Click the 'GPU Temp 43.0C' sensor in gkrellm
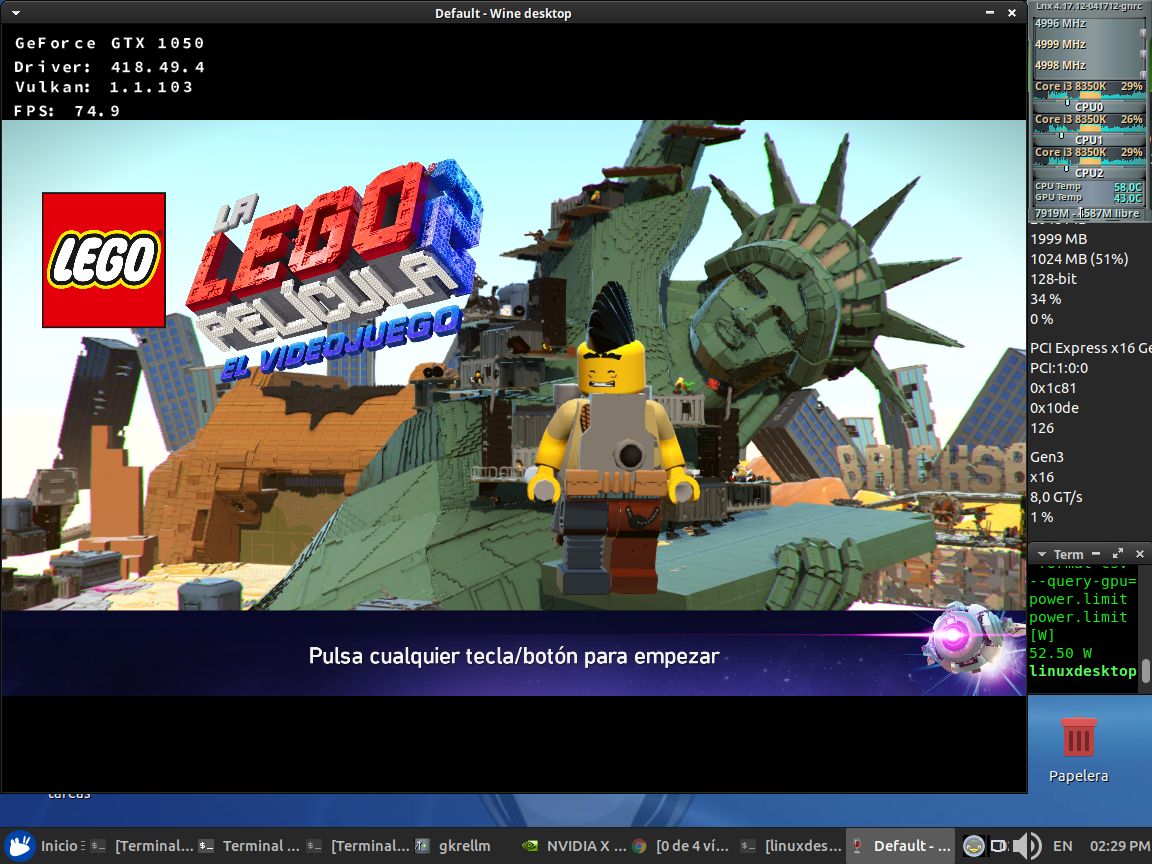Image resolution: width=1152 pixels, height=864 pixels. point(1089,198)
